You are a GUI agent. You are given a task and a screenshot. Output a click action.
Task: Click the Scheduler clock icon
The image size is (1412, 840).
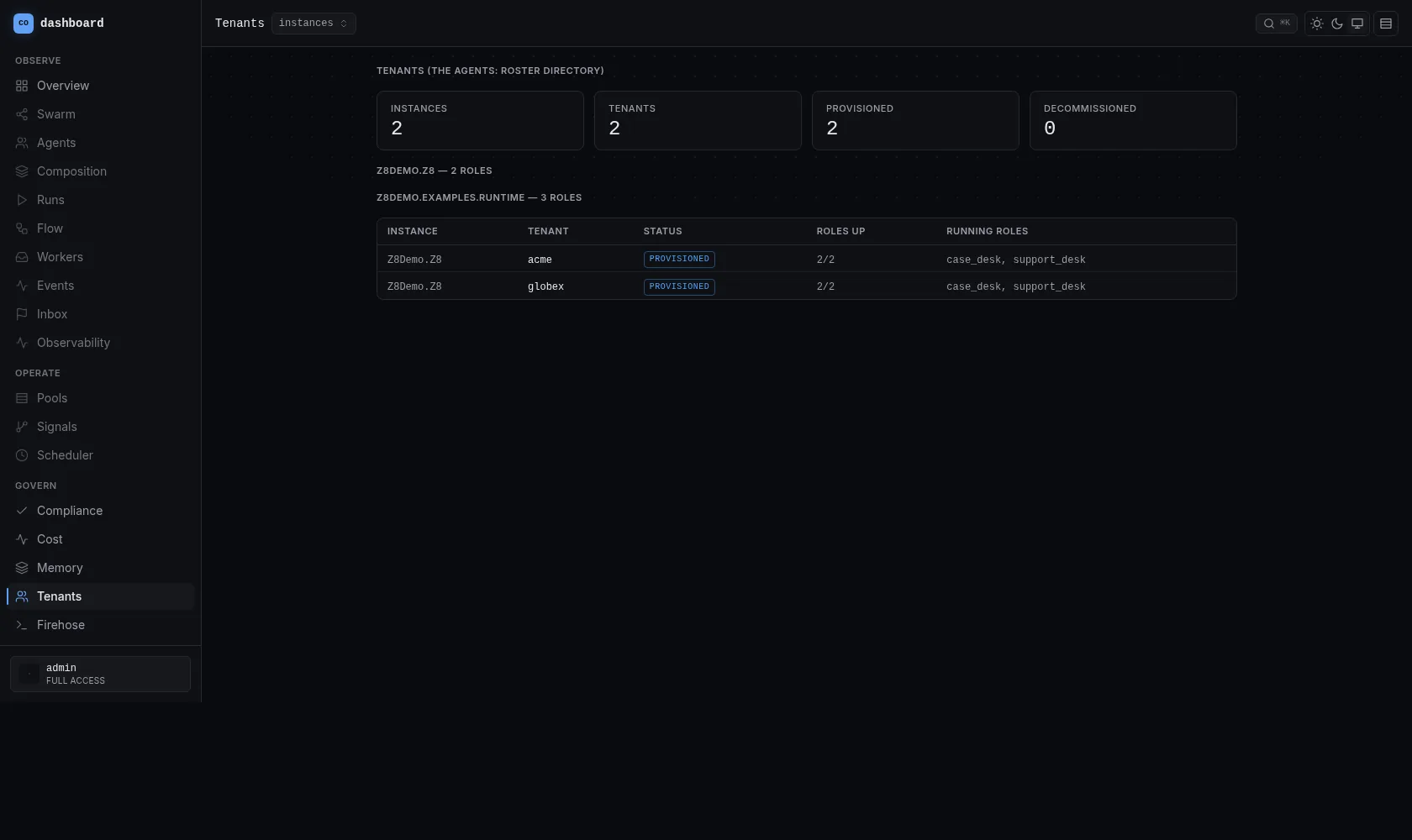(x=22, y=455)
